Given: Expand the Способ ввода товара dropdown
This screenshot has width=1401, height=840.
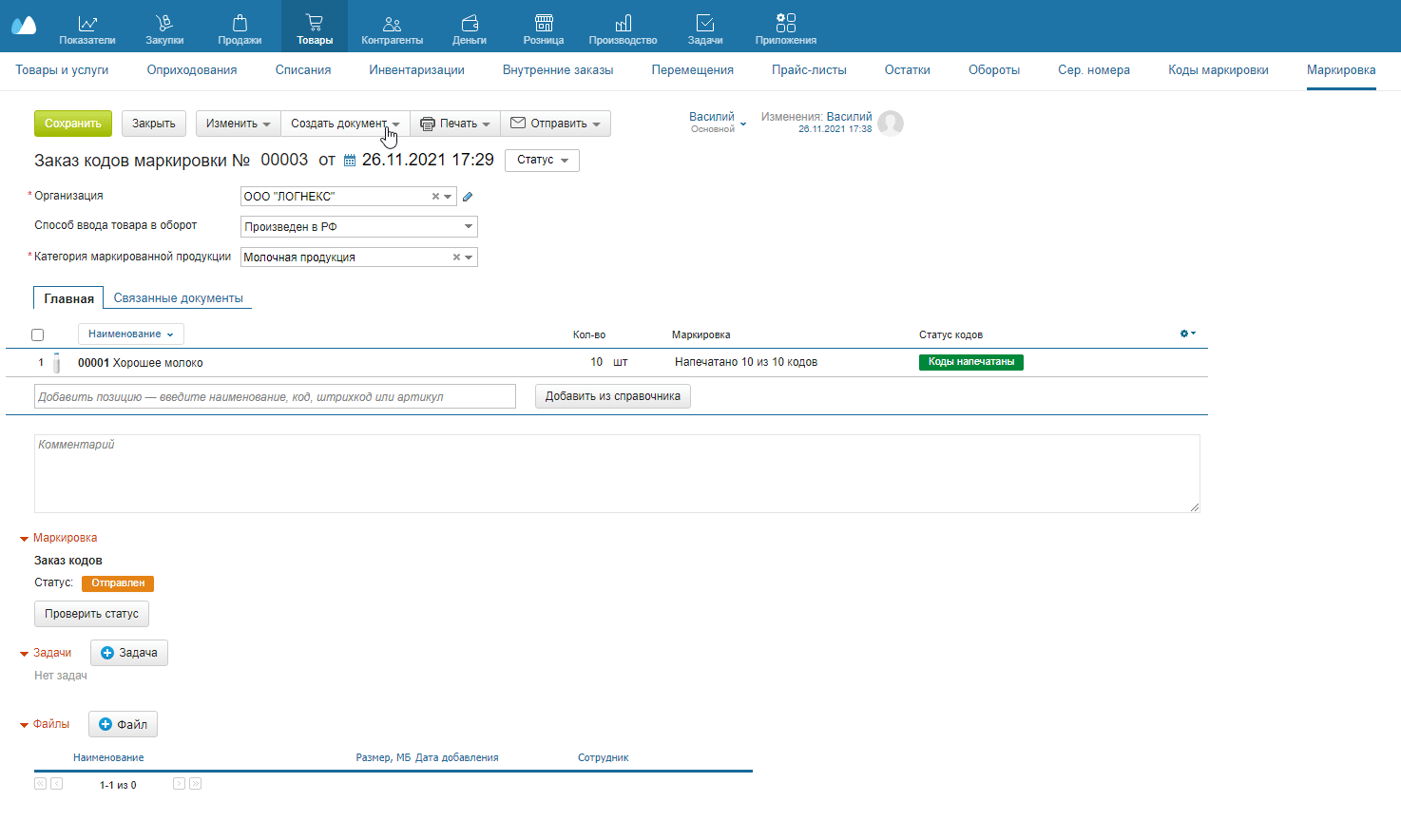Looking at the screenshot, I should tap(468, 227).
